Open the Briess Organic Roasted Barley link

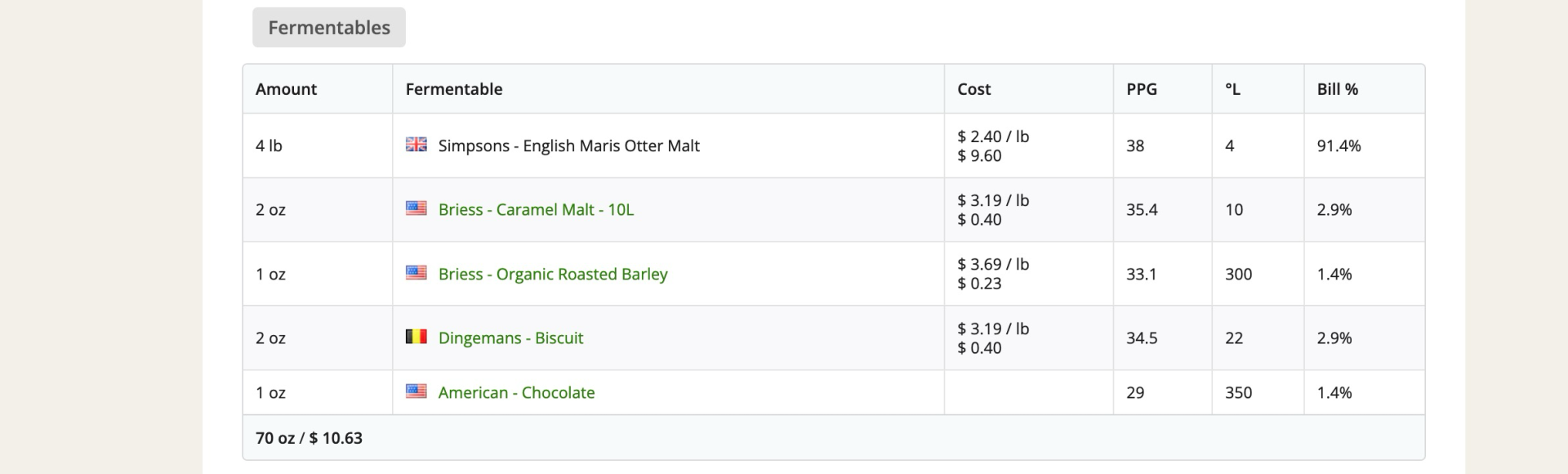click(553, 275)
